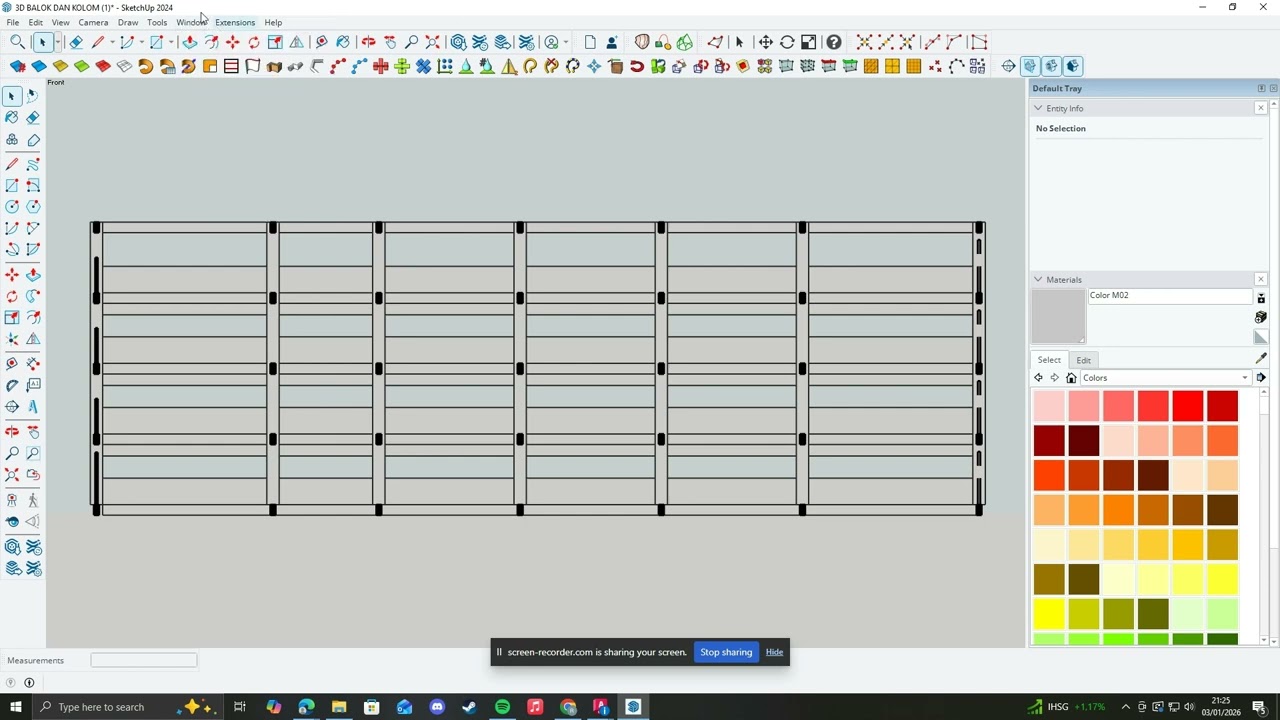The width and height of the screenshot is (1280, 720).
Task: Pick the Push/Pull tool in top toolbar
Action: 189,42
